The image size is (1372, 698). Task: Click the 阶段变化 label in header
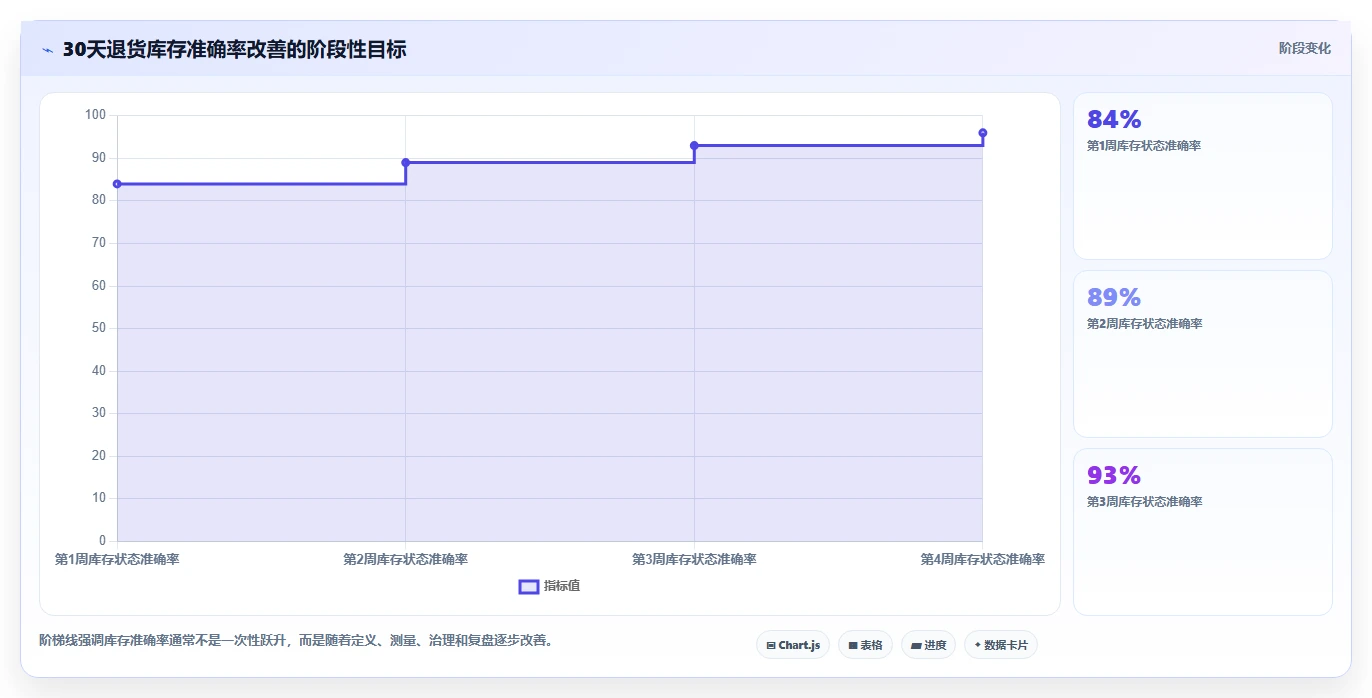(x=1305, y=48)
